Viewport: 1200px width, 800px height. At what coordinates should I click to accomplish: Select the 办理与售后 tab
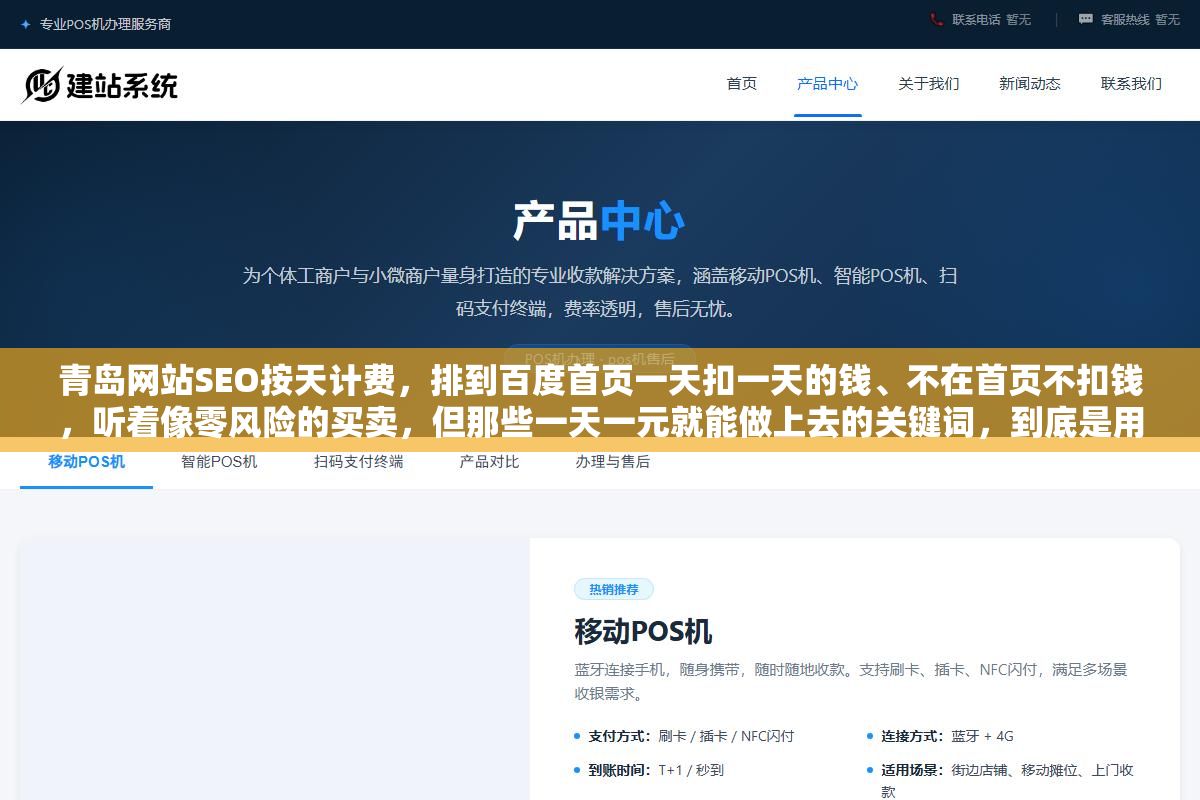coord(613,462)
